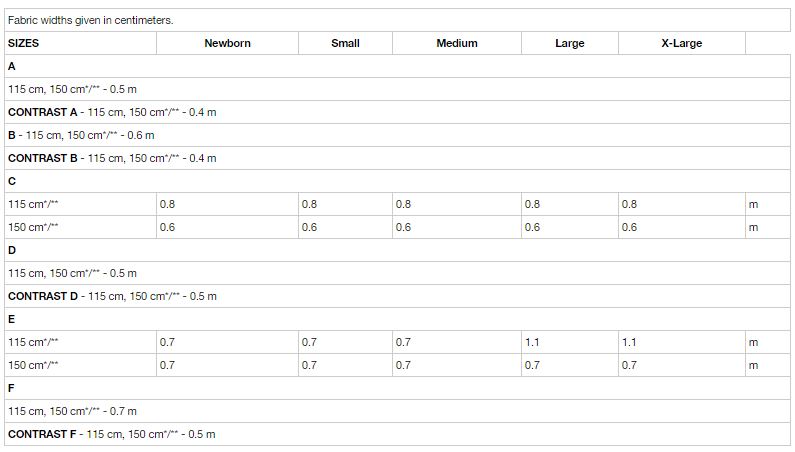Click the Newborn column header
This screenshot has height=452, width=795.
227,43
